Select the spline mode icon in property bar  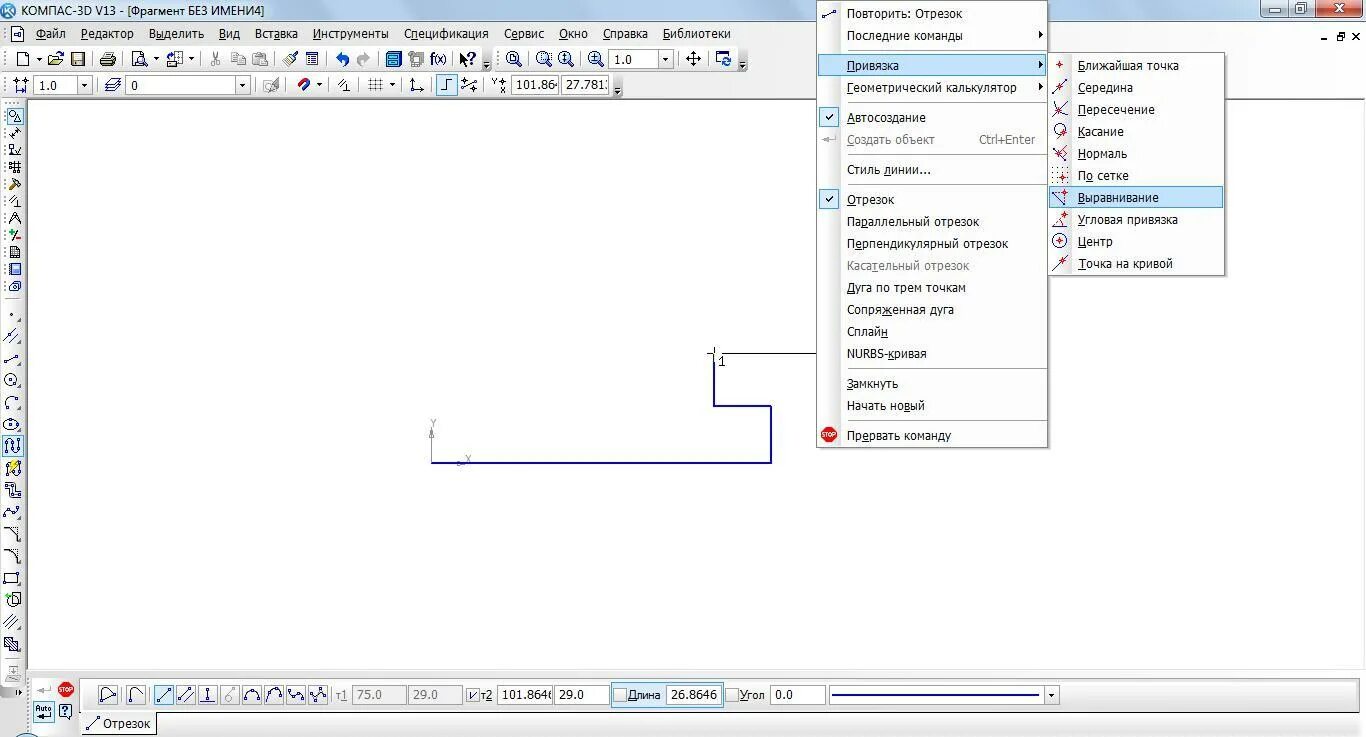pyautogui.click(x=296, y=694)
